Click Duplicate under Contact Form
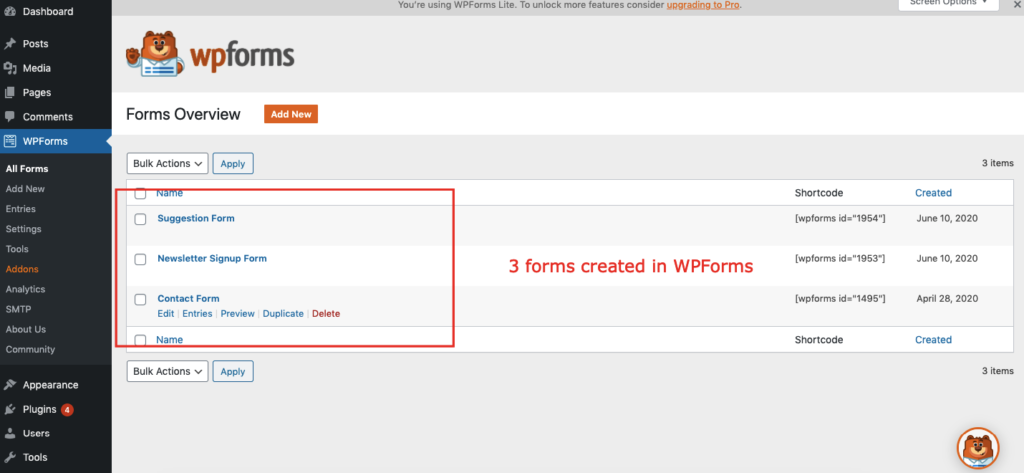The image size is (1024, 473). coord(283,314)
